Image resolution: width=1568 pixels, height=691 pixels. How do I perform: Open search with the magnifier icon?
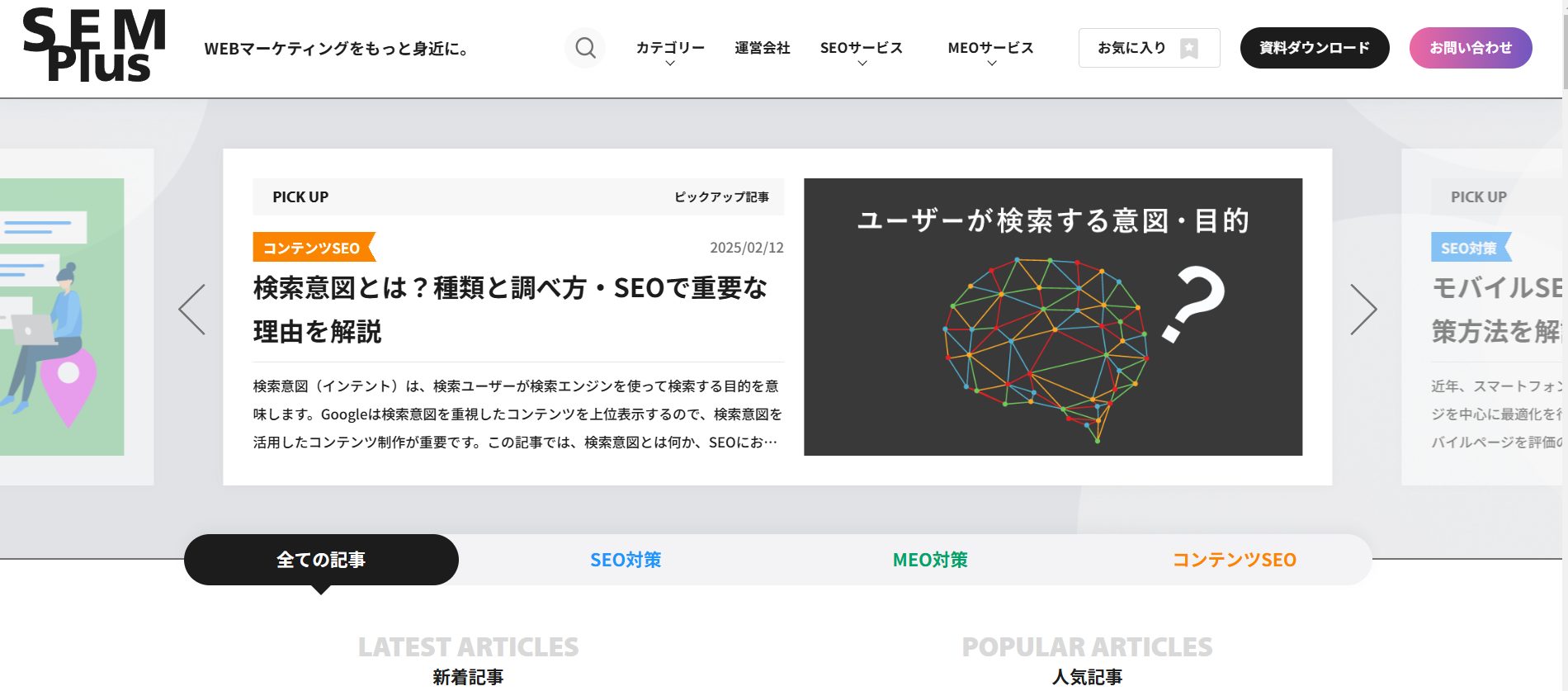[585, 48]
